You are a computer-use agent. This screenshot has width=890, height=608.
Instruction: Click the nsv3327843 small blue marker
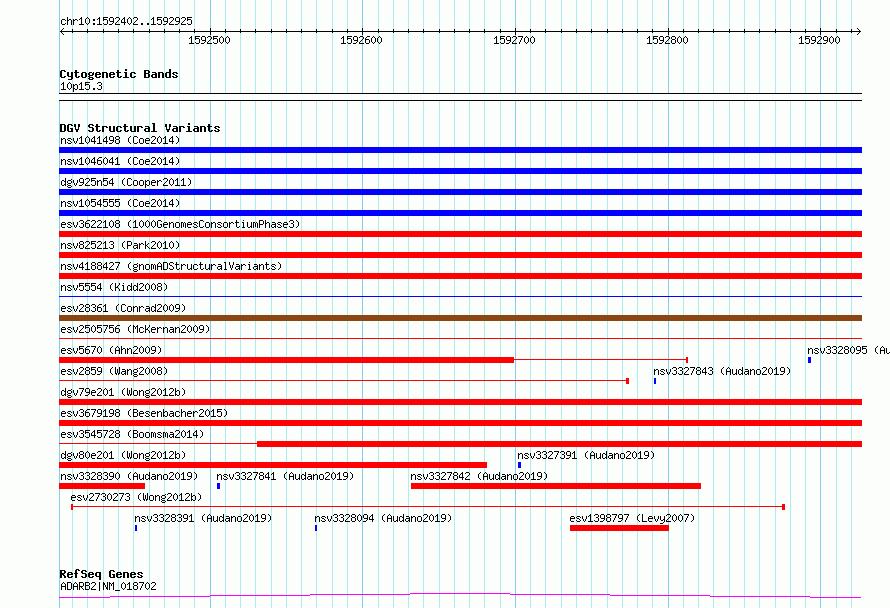click(x=655, y=381)
